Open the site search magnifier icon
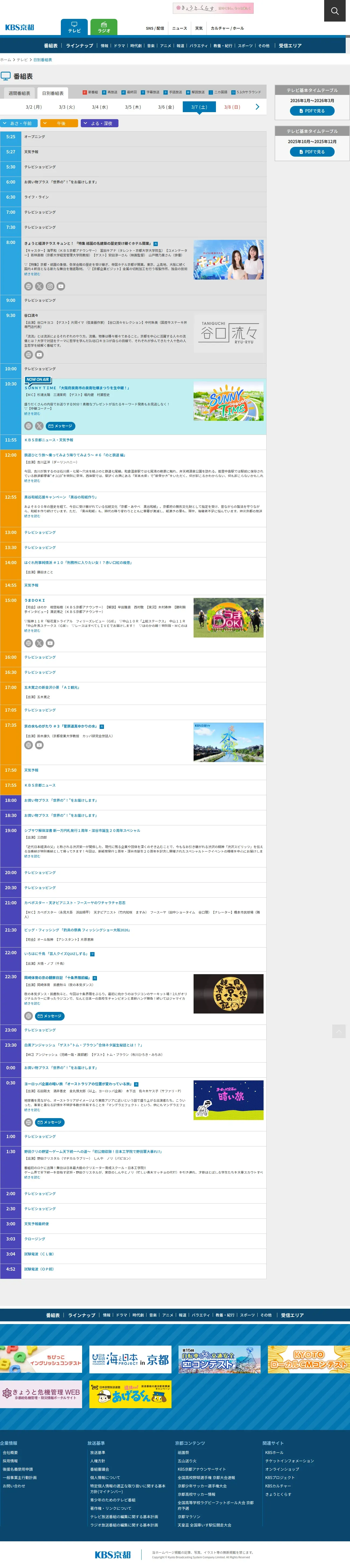Screen dimensions: 350x1568 coord(335,11)
